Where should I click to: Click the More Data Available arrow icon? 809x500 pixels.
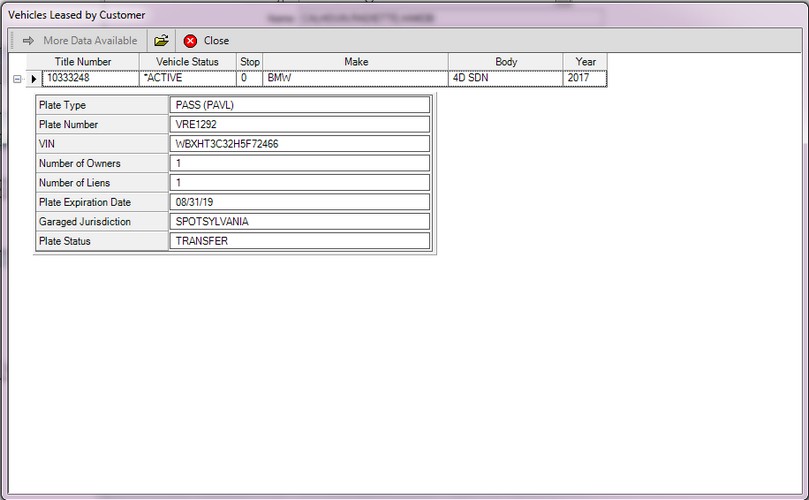click(x=28, y=40)
